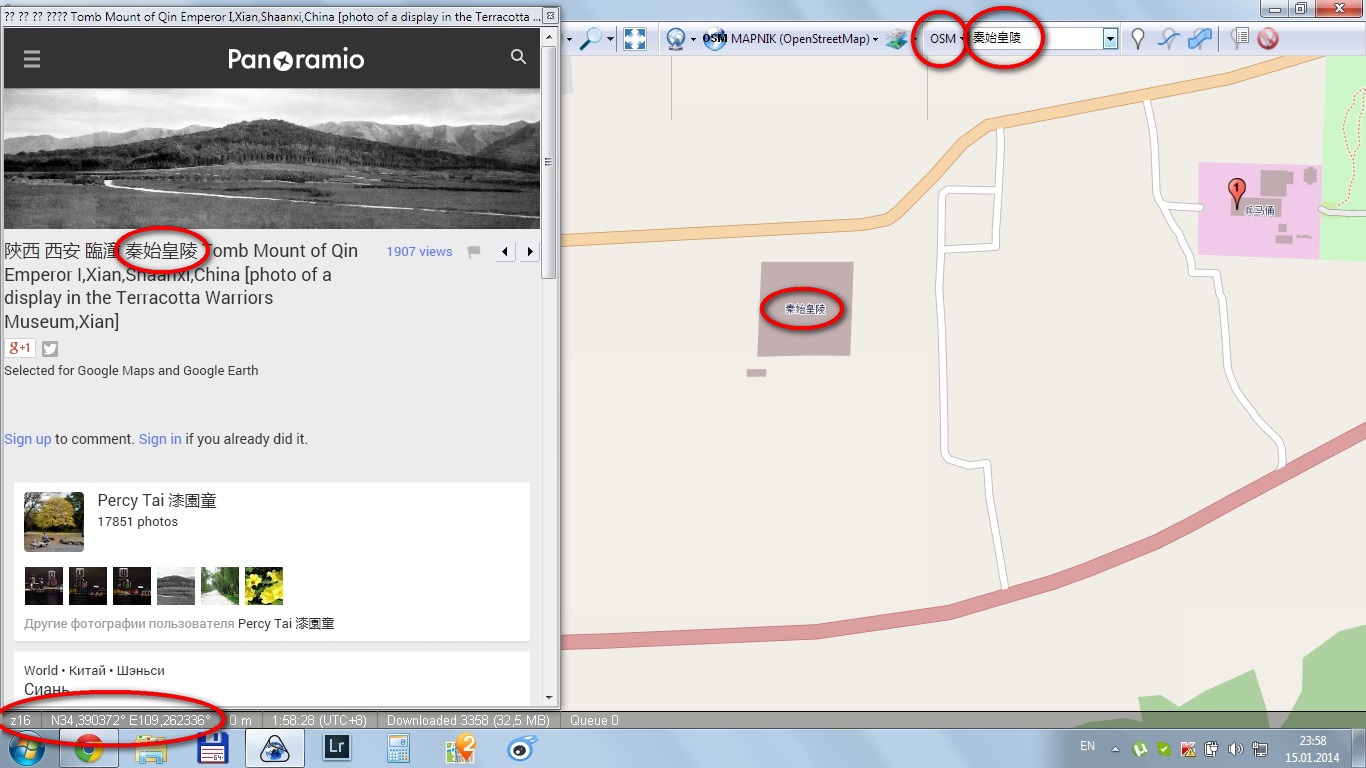Click the search field containing 秦始皇陵

pyautogui.click(x=1035, y=39)
